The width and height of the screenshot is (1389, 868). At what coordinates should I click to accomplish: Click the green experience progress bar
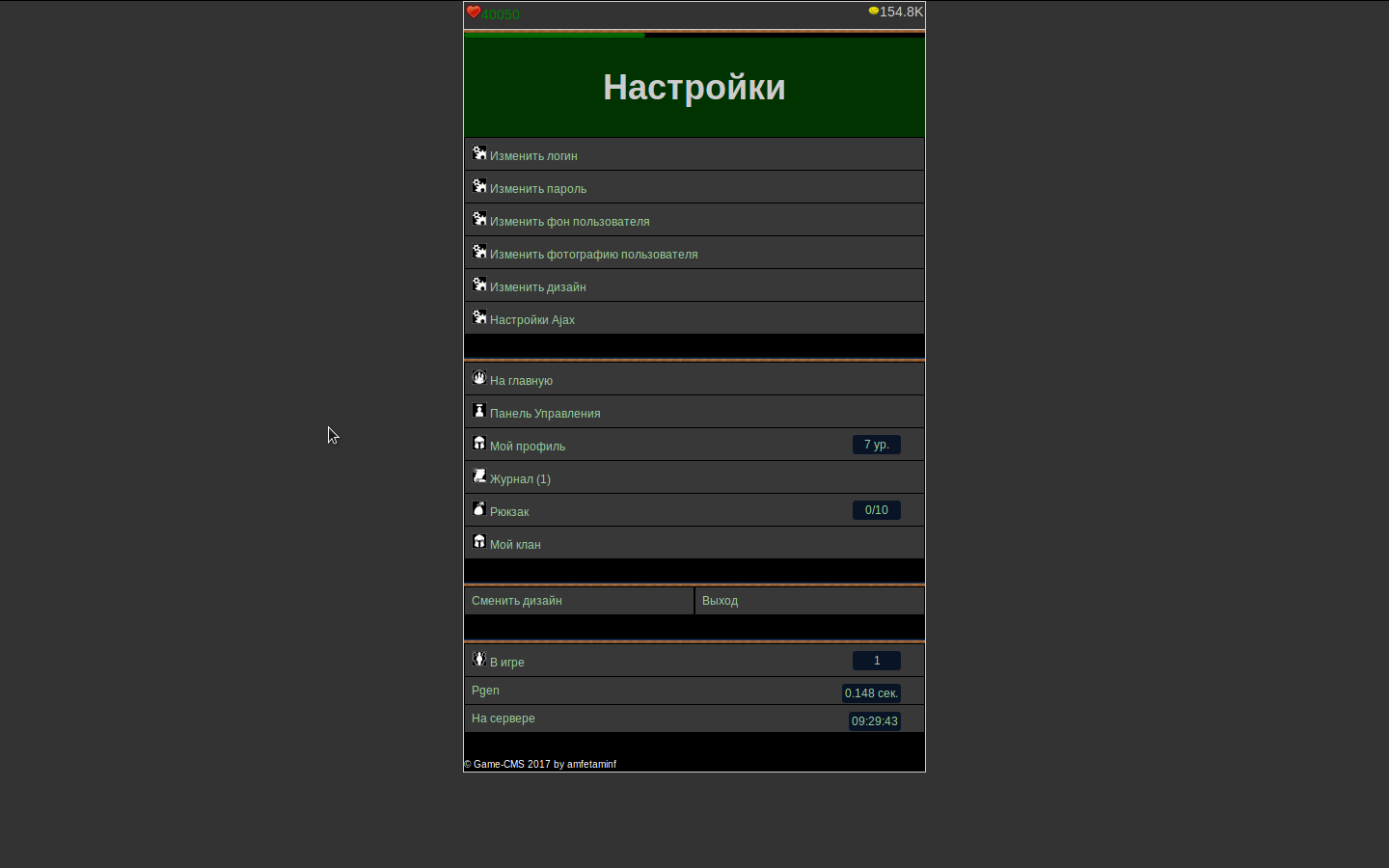click(555, 36)
